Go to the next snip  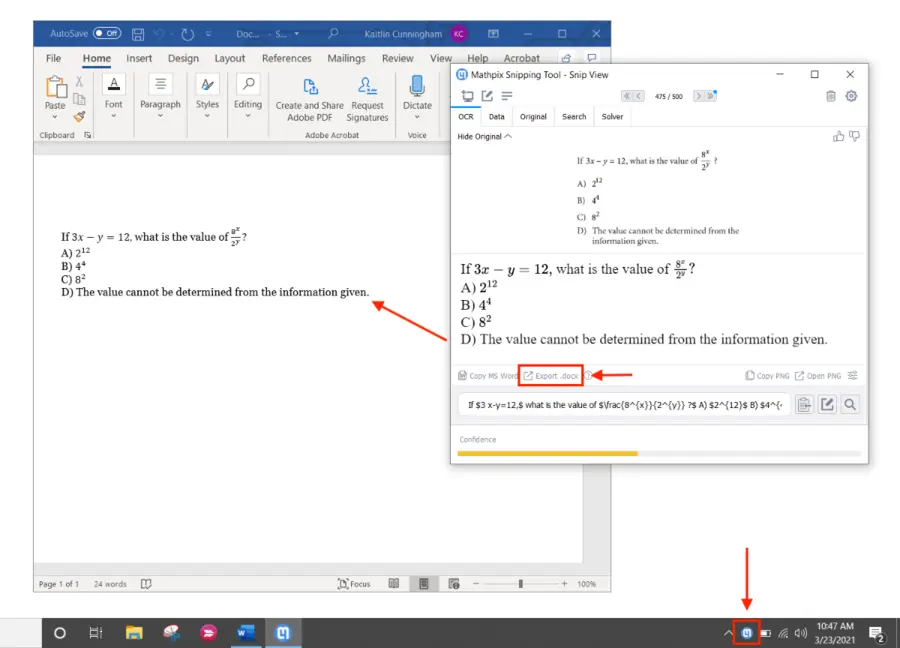[699, 96]
